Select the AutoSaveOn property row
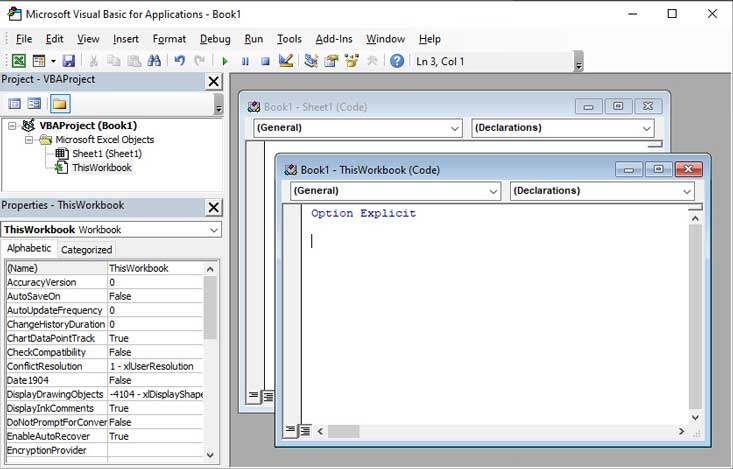This screenshot has height=469, width=733. click(x=105, y=296)
